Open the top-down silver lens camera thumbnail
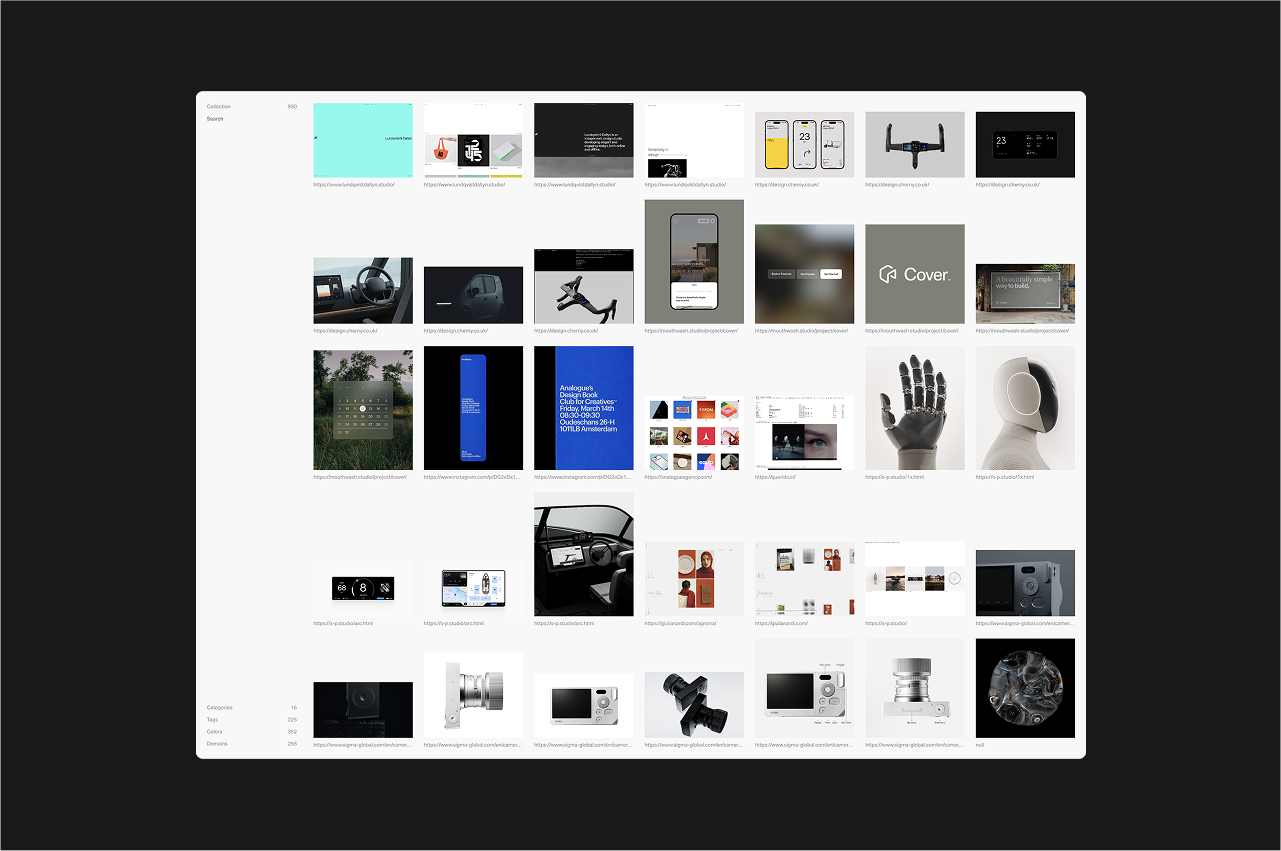1281x851 pixels. [915, 689]
